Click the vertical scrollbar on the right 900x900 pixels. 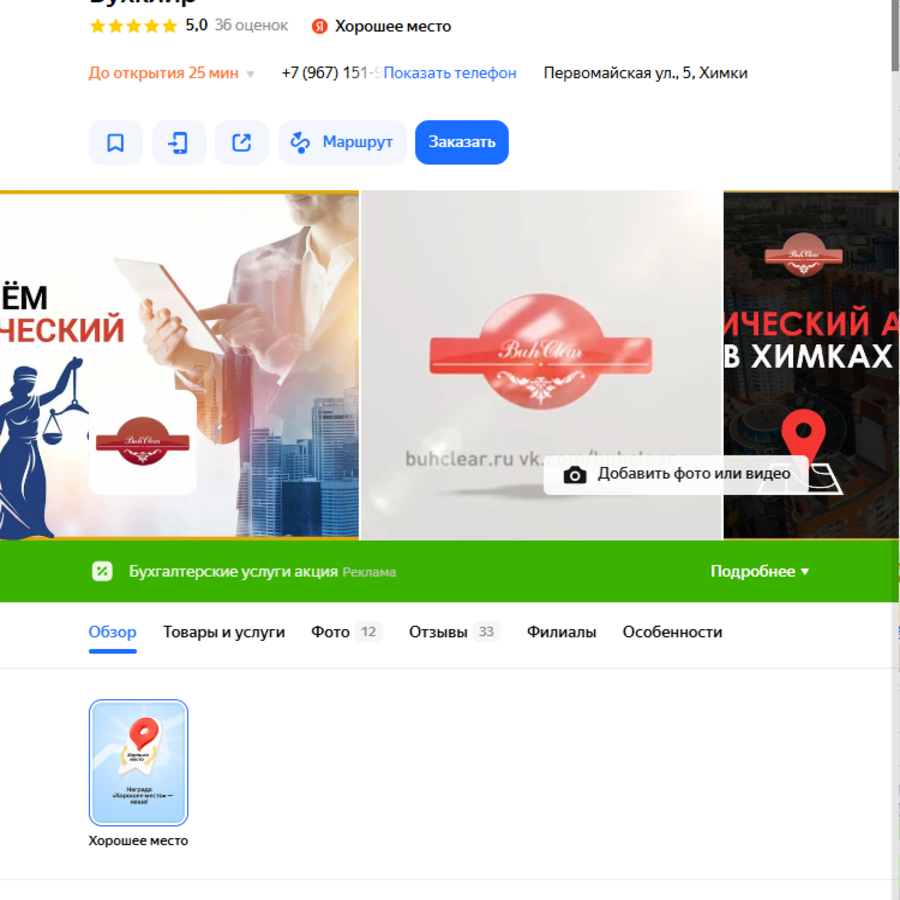[895, 34]
